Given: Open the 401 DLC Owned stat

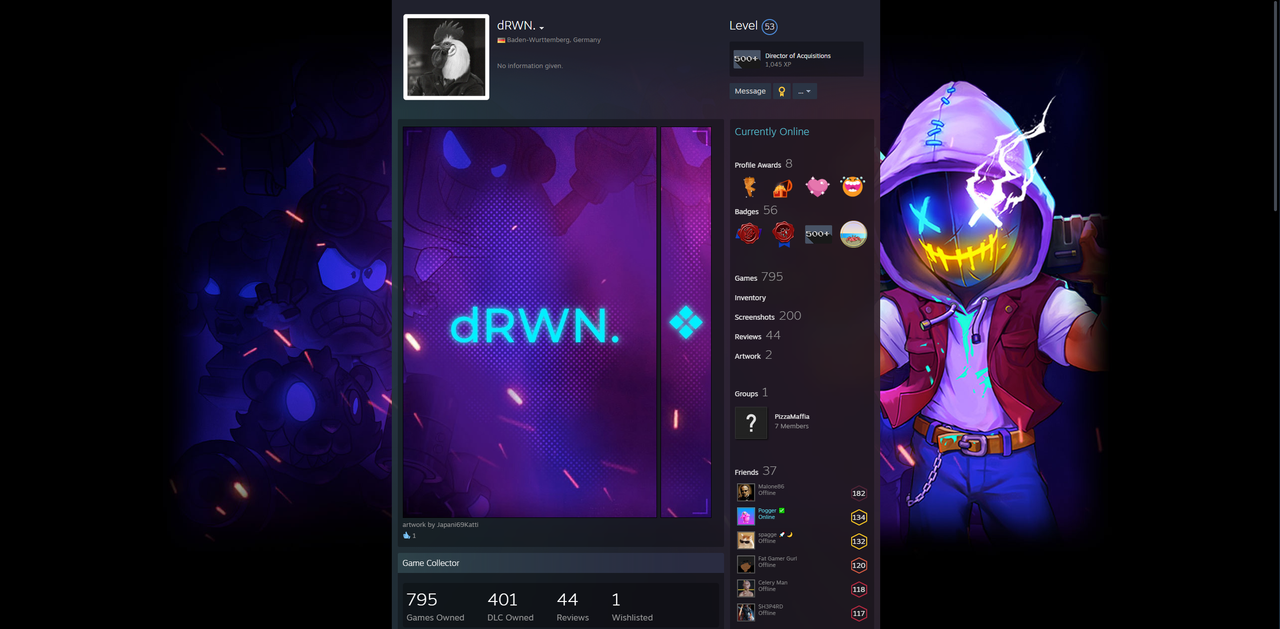Looking at the screenshot, I should click(x=510, y=606).
